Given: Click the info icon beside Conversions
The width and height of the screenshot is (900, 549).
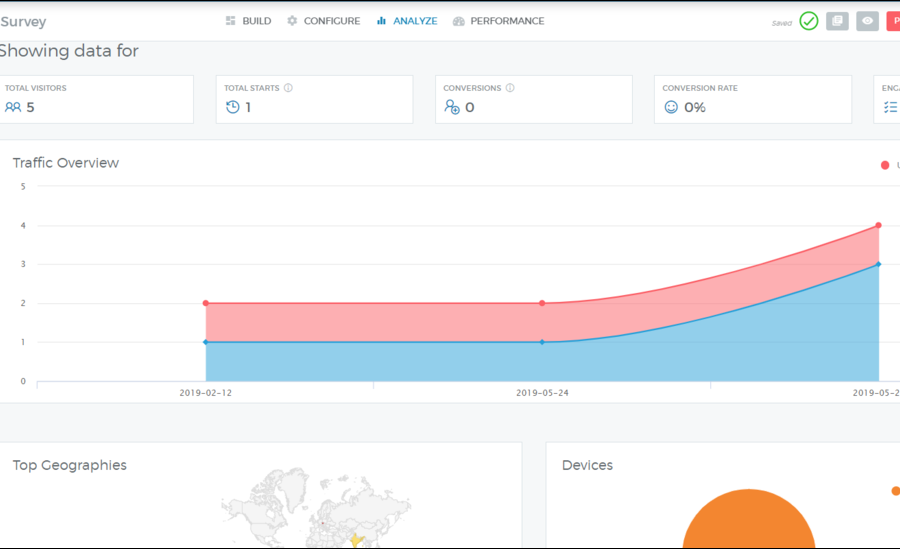Looking at the screenshot, I should tap(510, 88).
